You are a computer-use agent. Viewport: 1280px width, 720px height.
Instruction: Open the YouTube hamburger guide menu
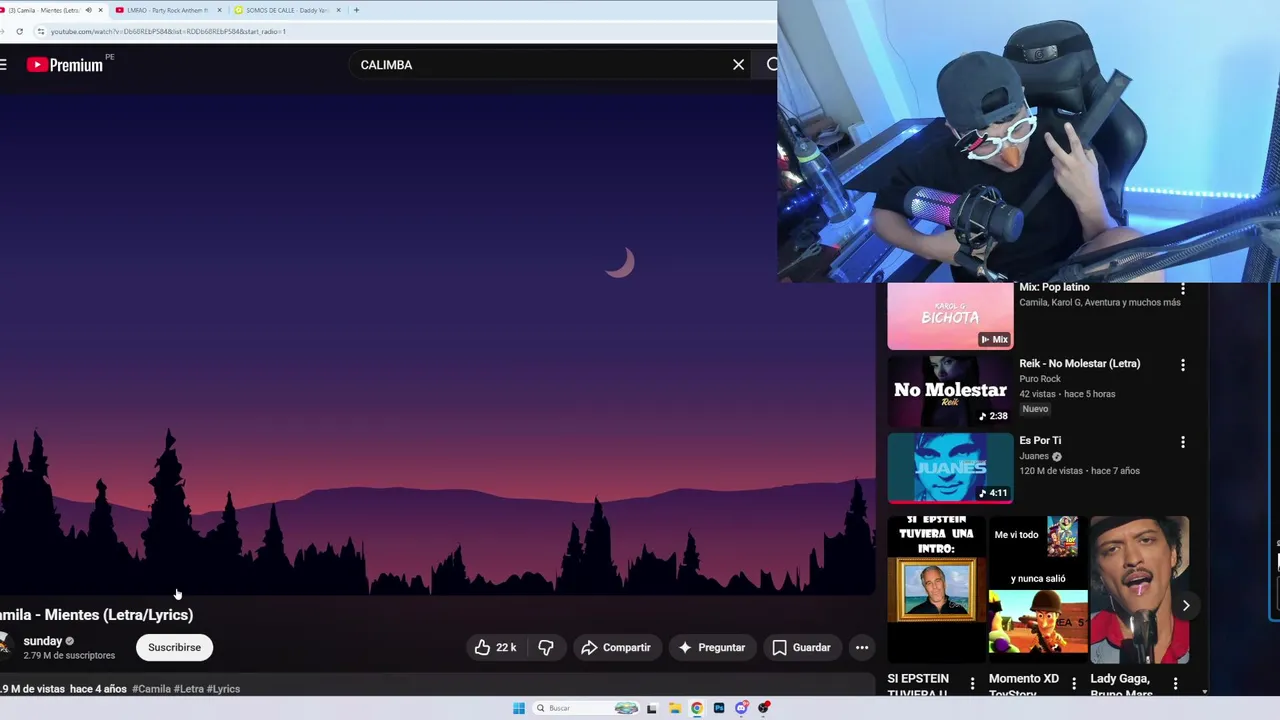coord(4,65)
